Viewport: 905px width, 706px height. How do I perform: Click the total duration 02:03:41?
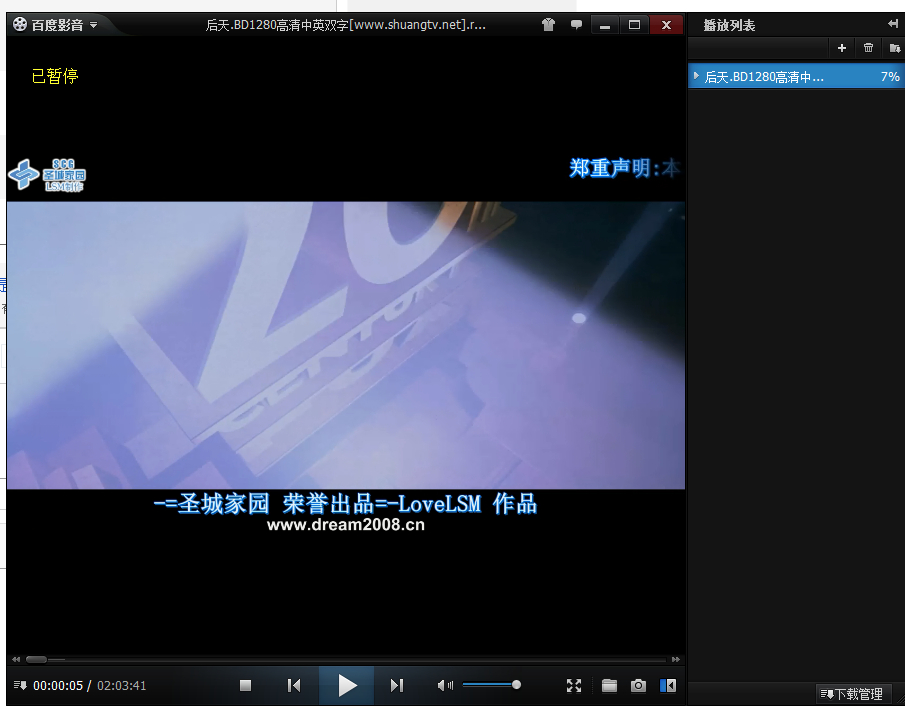121,686
